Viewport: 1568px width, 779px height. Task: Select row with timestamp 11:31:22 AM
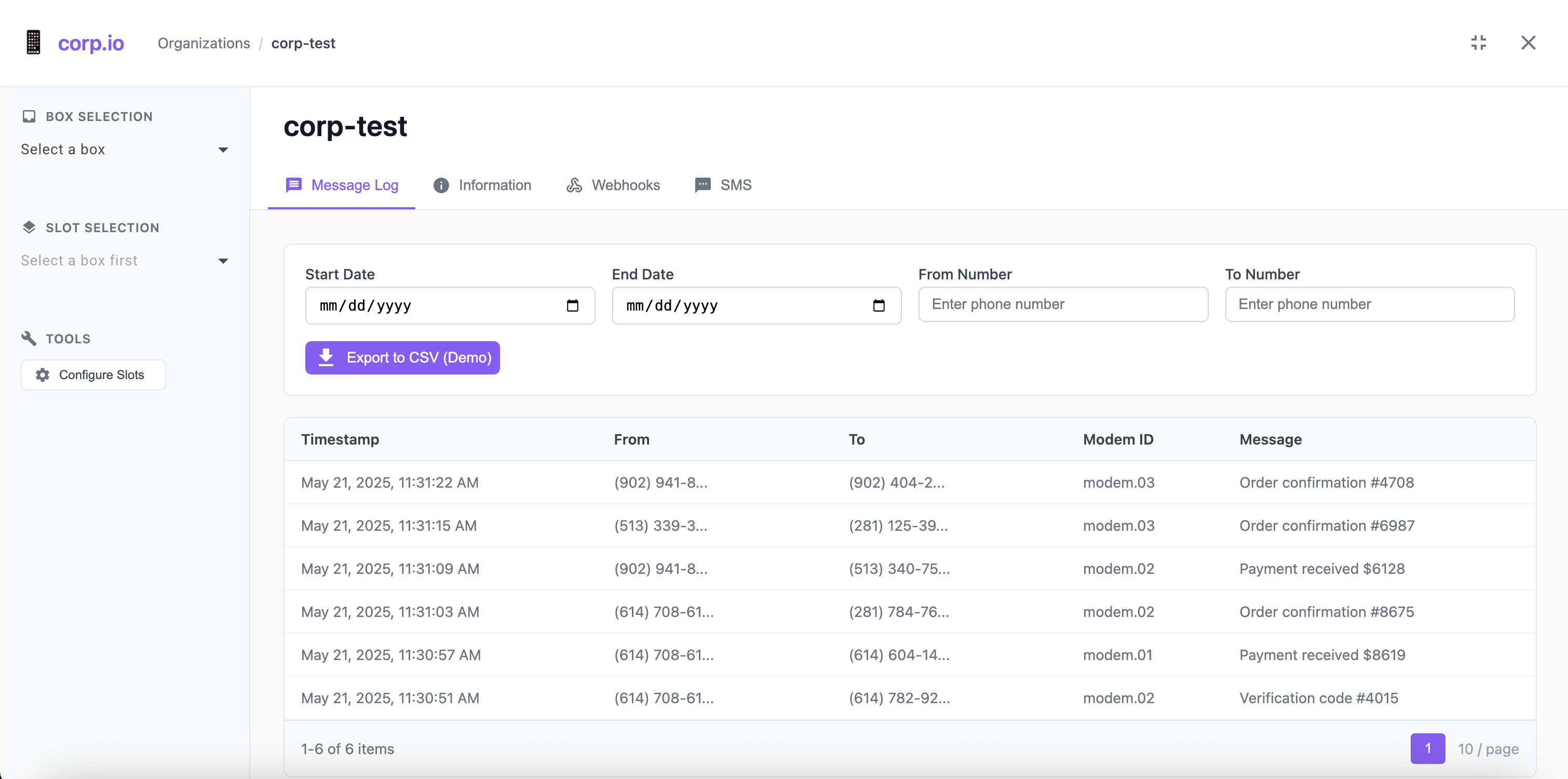tap(910, 482)
